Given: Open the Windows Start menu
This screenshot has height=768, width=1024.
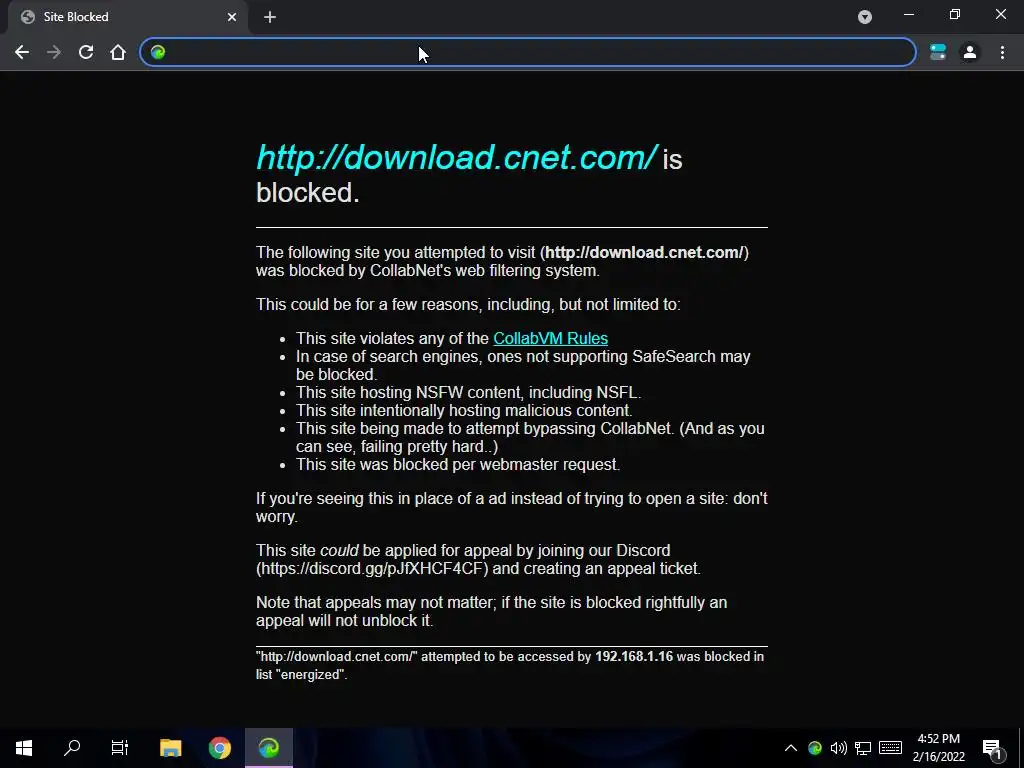Looking at the screenshot, I should [x=24, y=748].
